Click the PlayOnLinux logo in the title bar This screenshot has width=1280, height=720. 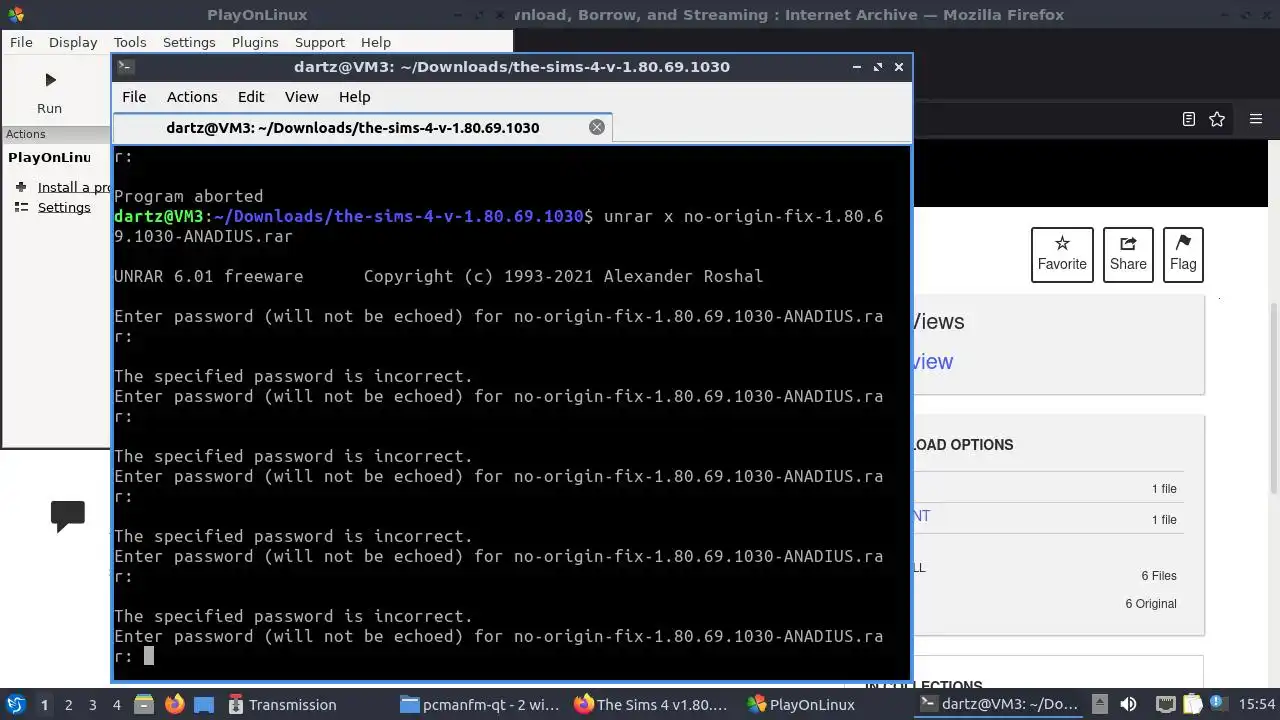click(15, 14)
